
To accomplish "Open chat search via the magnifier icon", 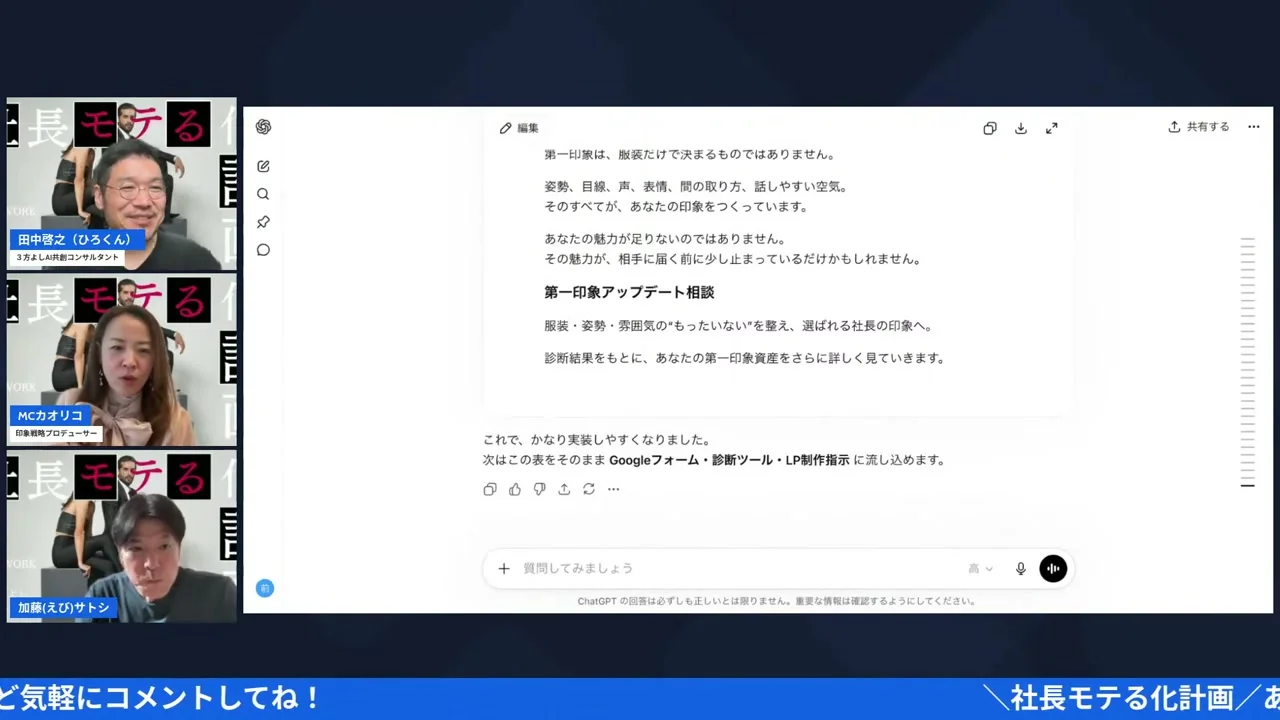I will [x=263, y=194].
